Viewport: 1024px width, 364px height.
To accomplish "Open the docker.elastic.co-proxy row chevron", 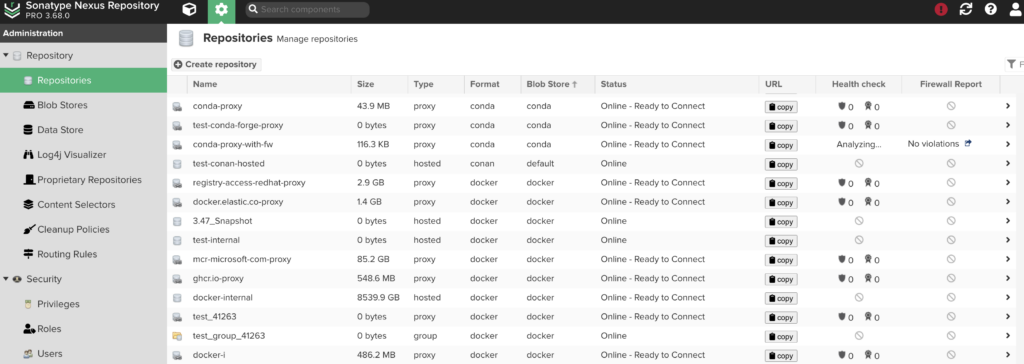I will coord(1009,202).
